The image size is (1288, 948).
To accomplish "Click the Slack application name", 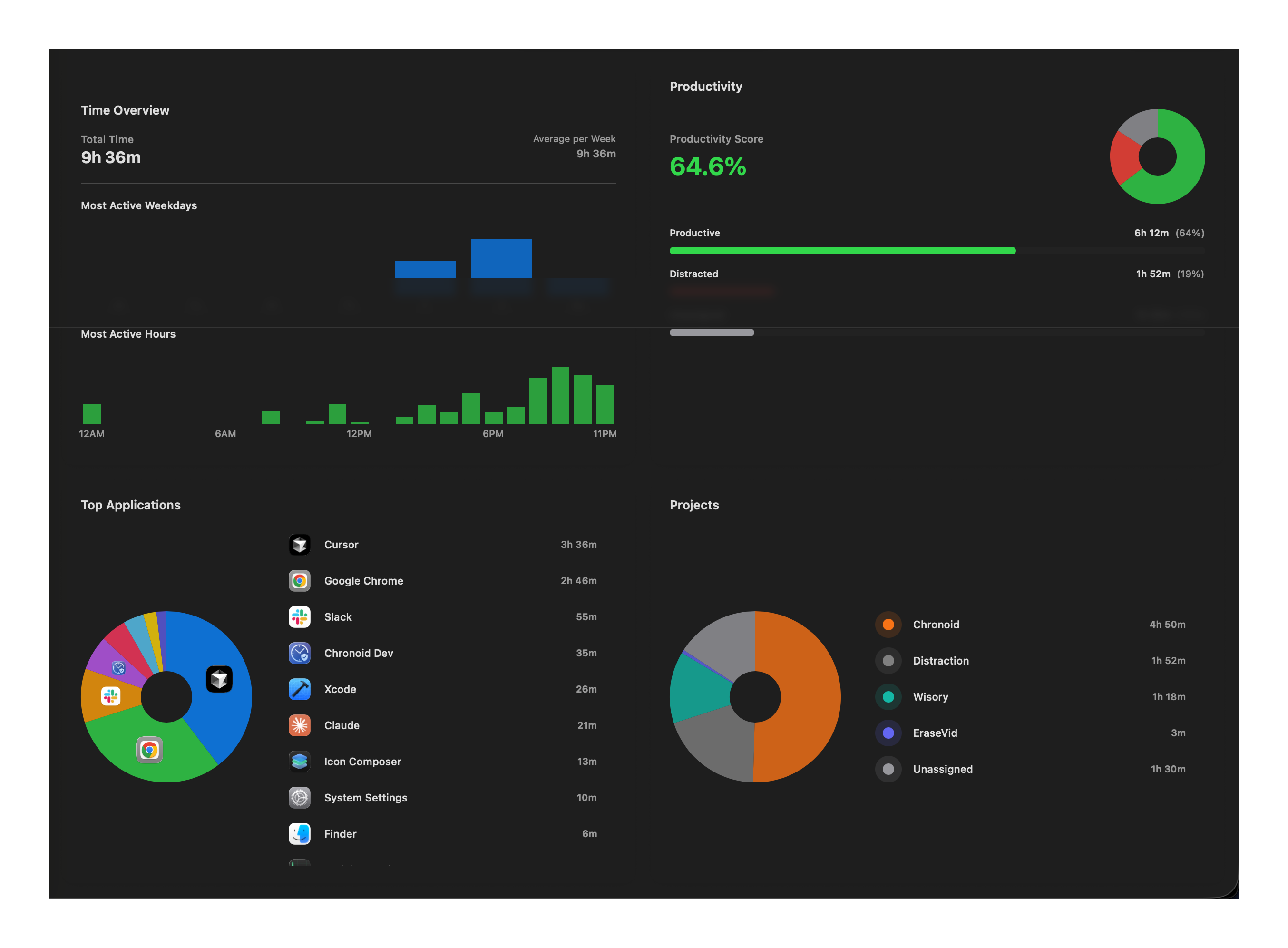I will pos(338,617).
